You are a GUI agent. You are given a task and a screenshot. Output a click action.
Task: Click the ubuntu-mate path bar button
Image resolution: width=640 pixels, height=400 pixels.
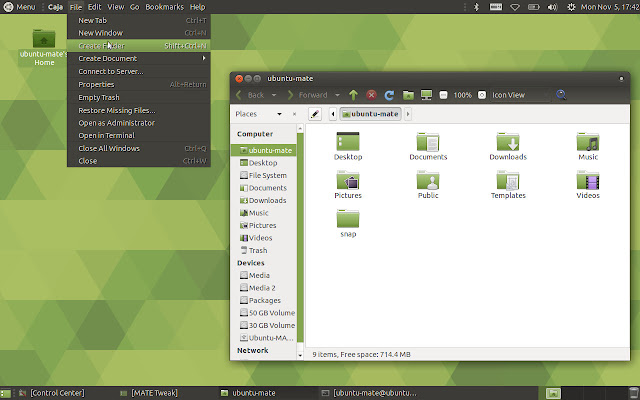coord(371,114)
